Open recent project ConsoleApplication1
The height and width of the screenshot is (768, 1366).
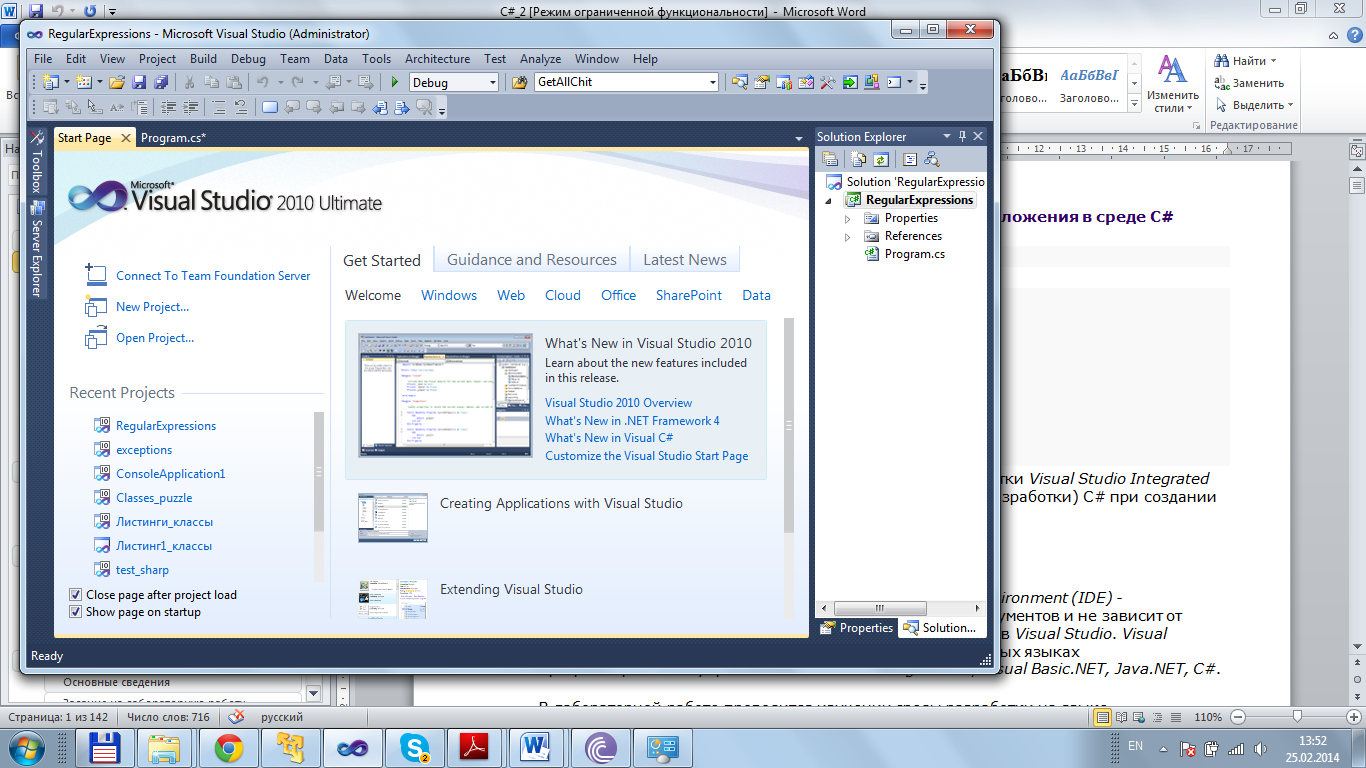click(170, 474)
